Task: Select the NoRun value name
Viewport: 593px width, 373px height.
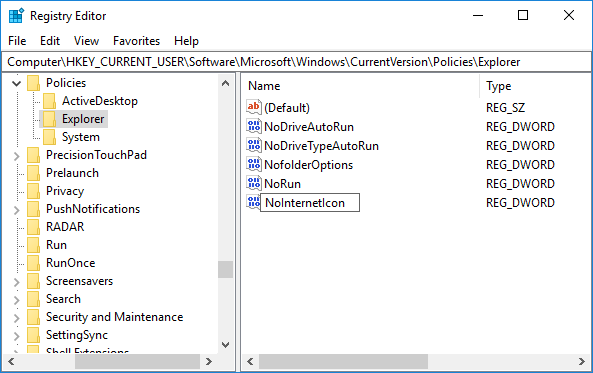Action: (x=283, y=184)
